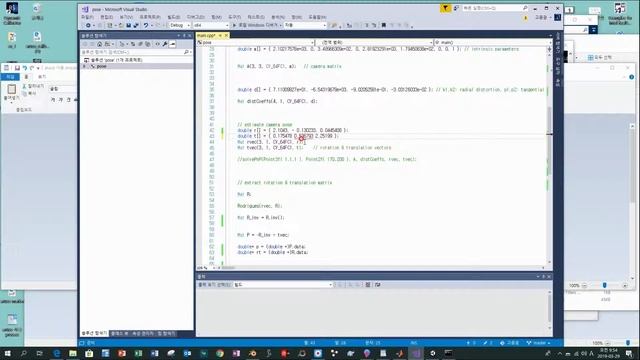Click the bookmark icon in the toolbar
This screenshot has width=640, height=360.
point(384,25)
